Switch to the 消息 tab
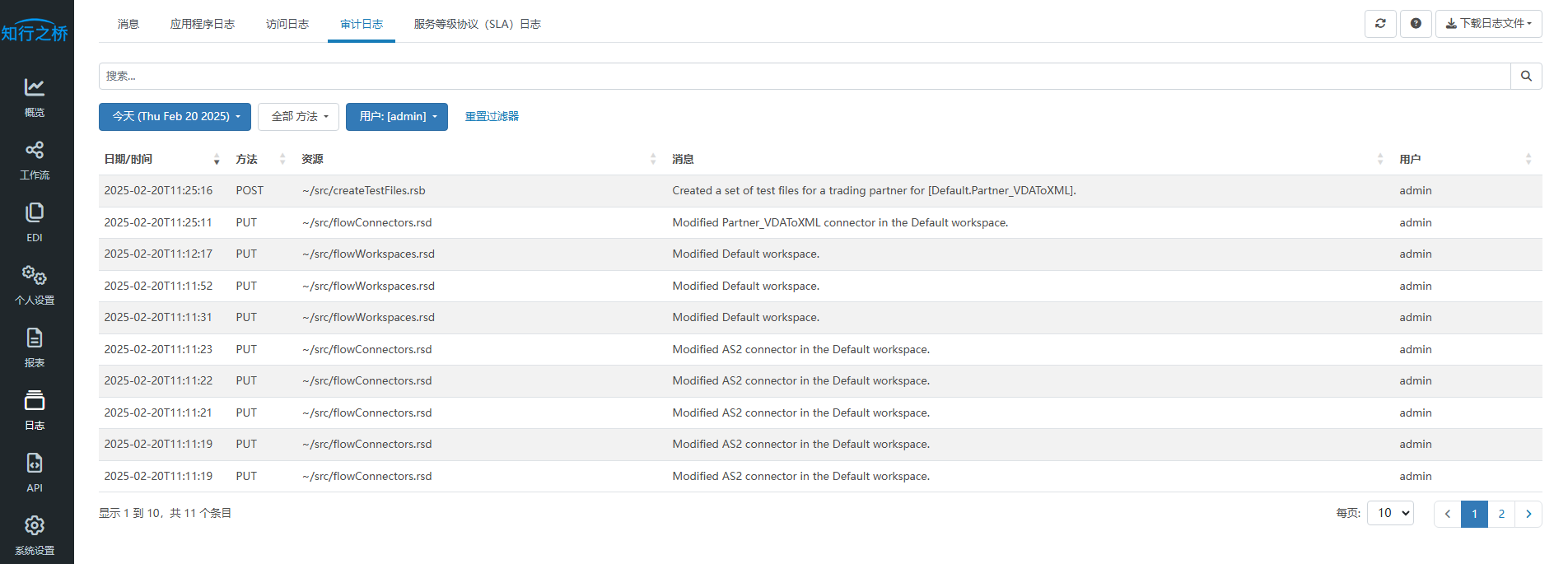 click(128, 24)
